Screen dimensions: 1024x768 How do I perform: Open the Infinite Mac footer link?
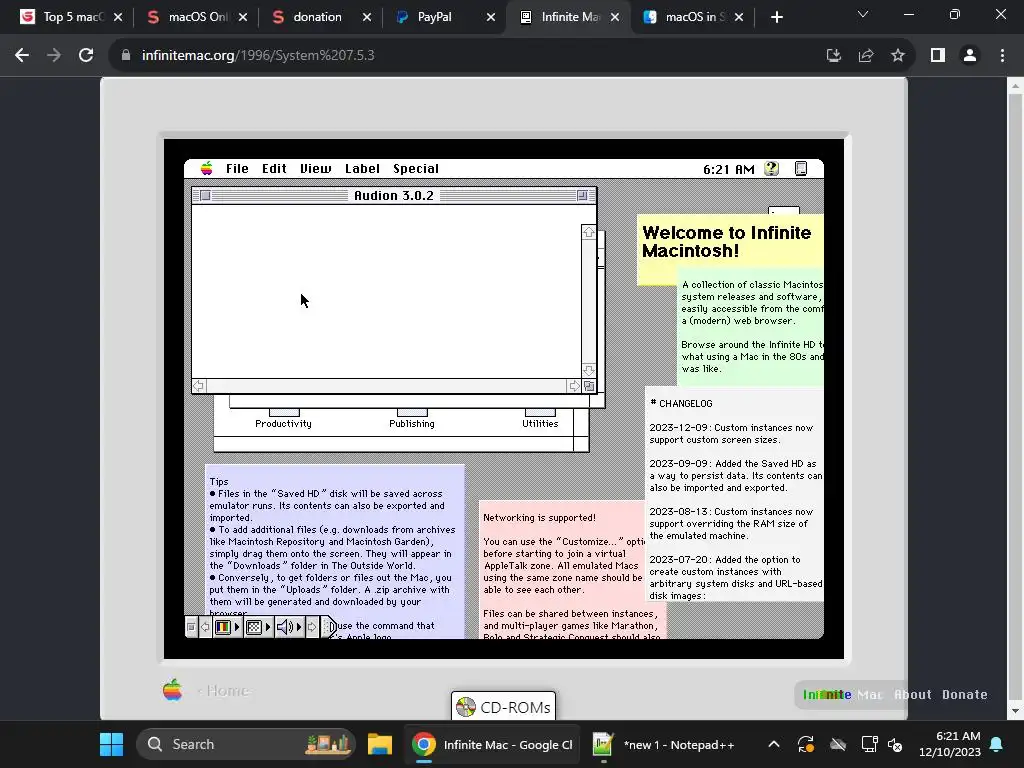tap(842, 695)
